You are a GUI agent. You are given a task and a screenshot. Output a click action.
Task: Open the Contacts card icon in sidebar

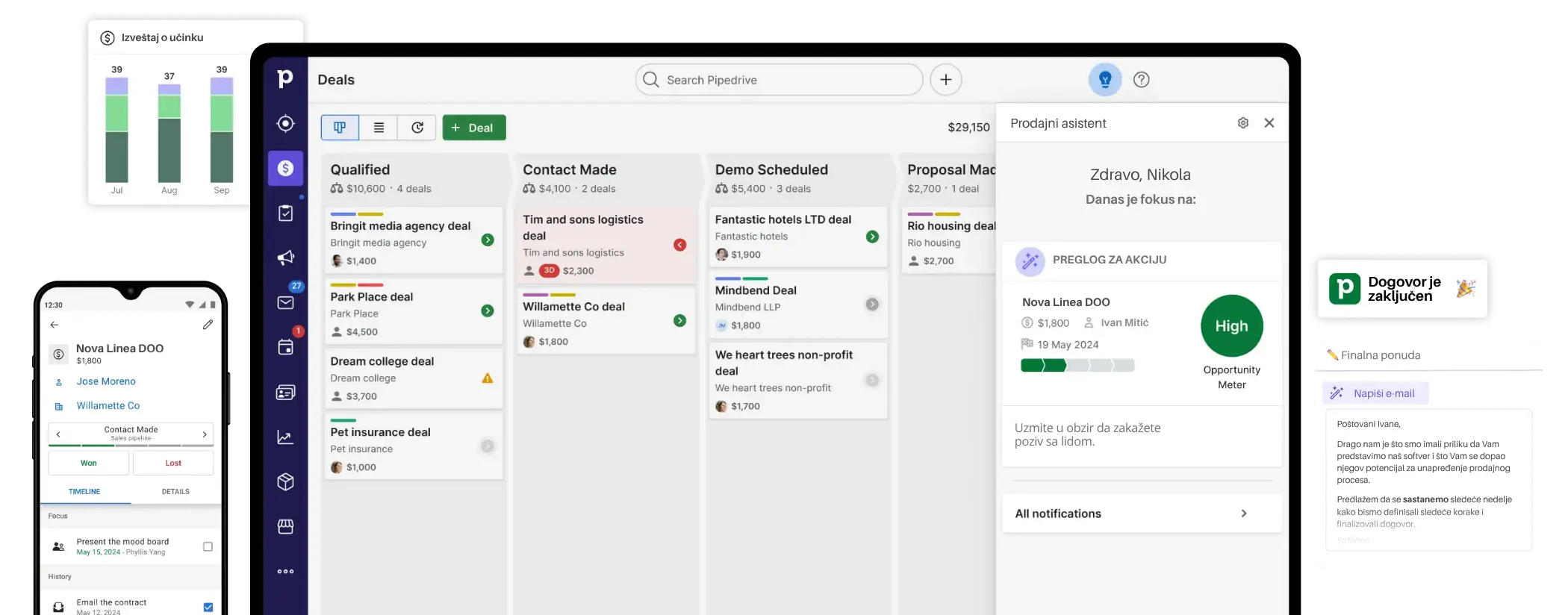coord(285,392)
